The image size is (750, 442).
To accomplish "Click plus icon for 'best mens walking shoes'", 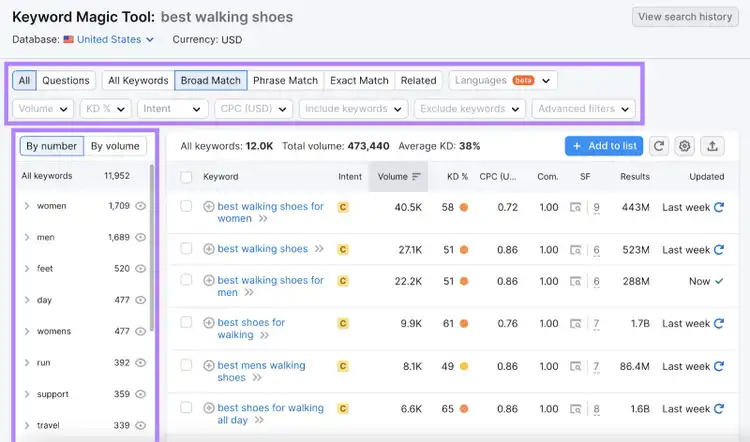I will 209,366.
